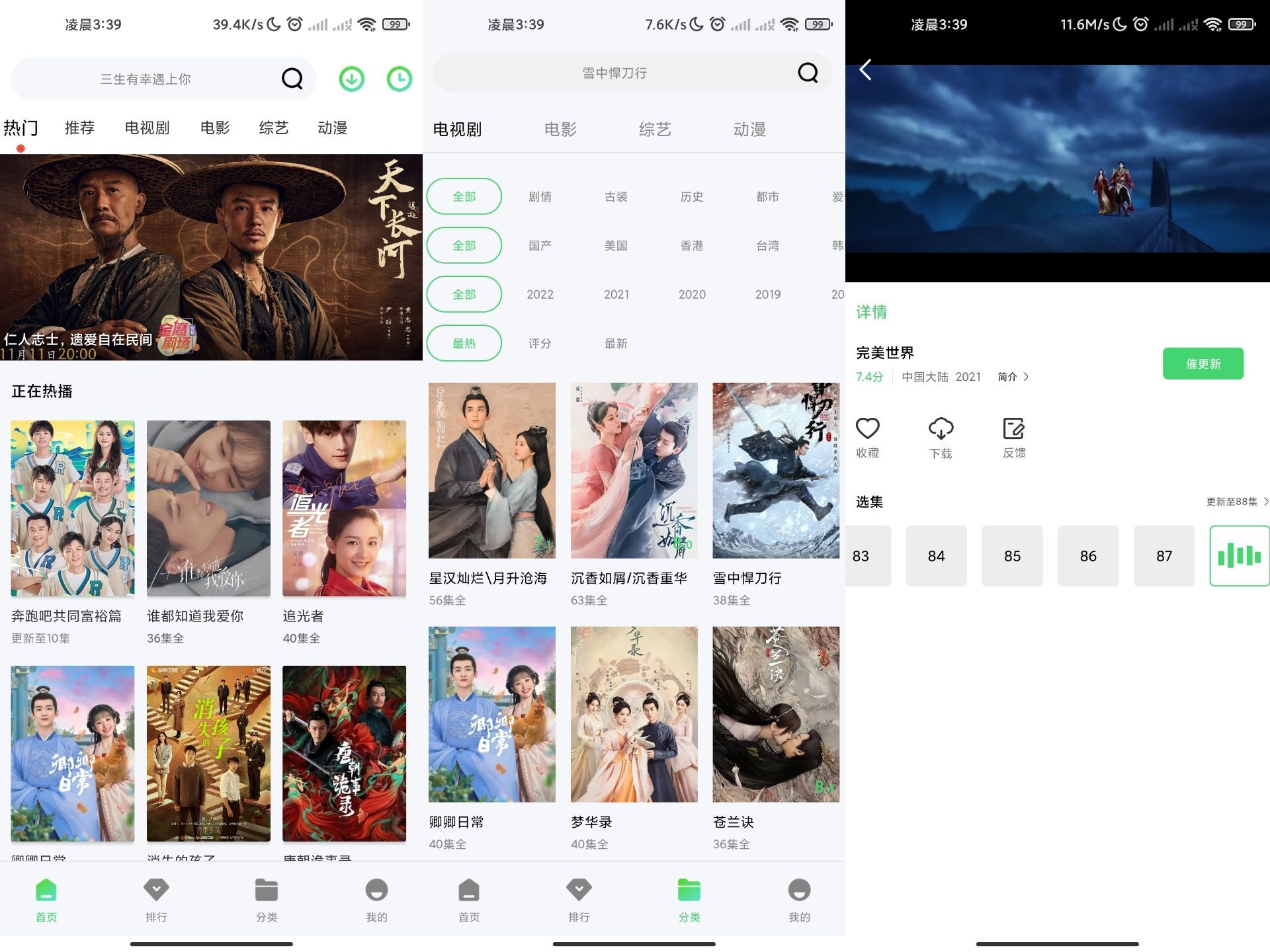The height and width of the screenshot is (952, 1270).
Task: Expand the 更新至88集 episode list
Action: point(1237,502)
